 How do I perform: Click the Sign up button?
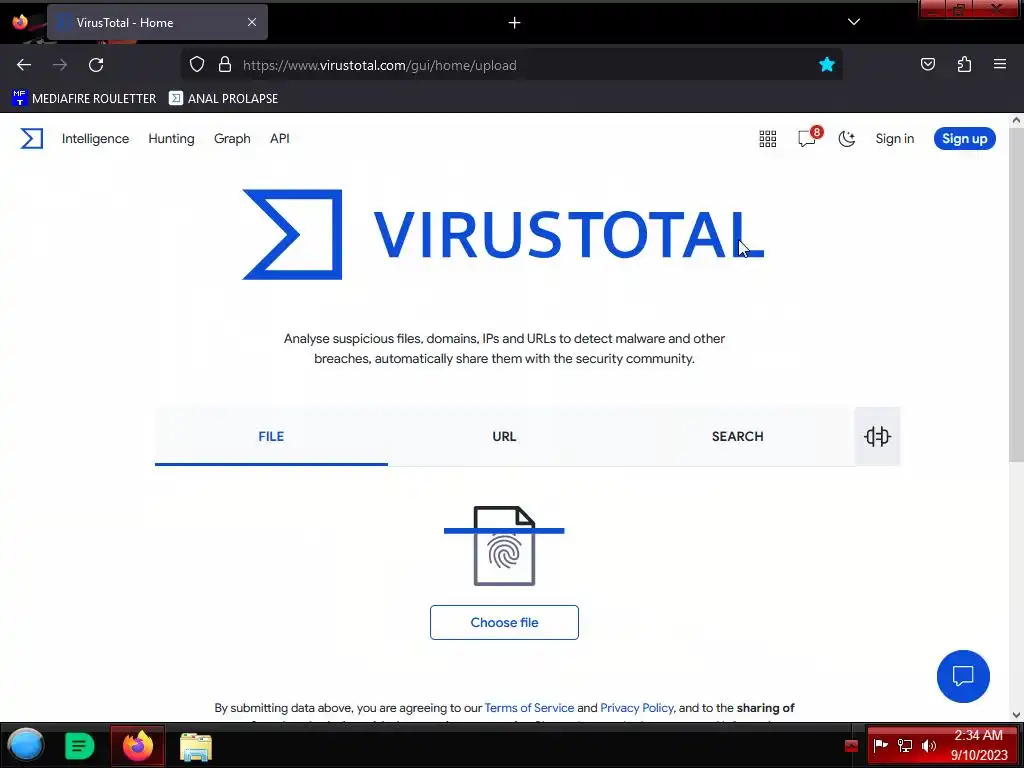click(965, 138)
